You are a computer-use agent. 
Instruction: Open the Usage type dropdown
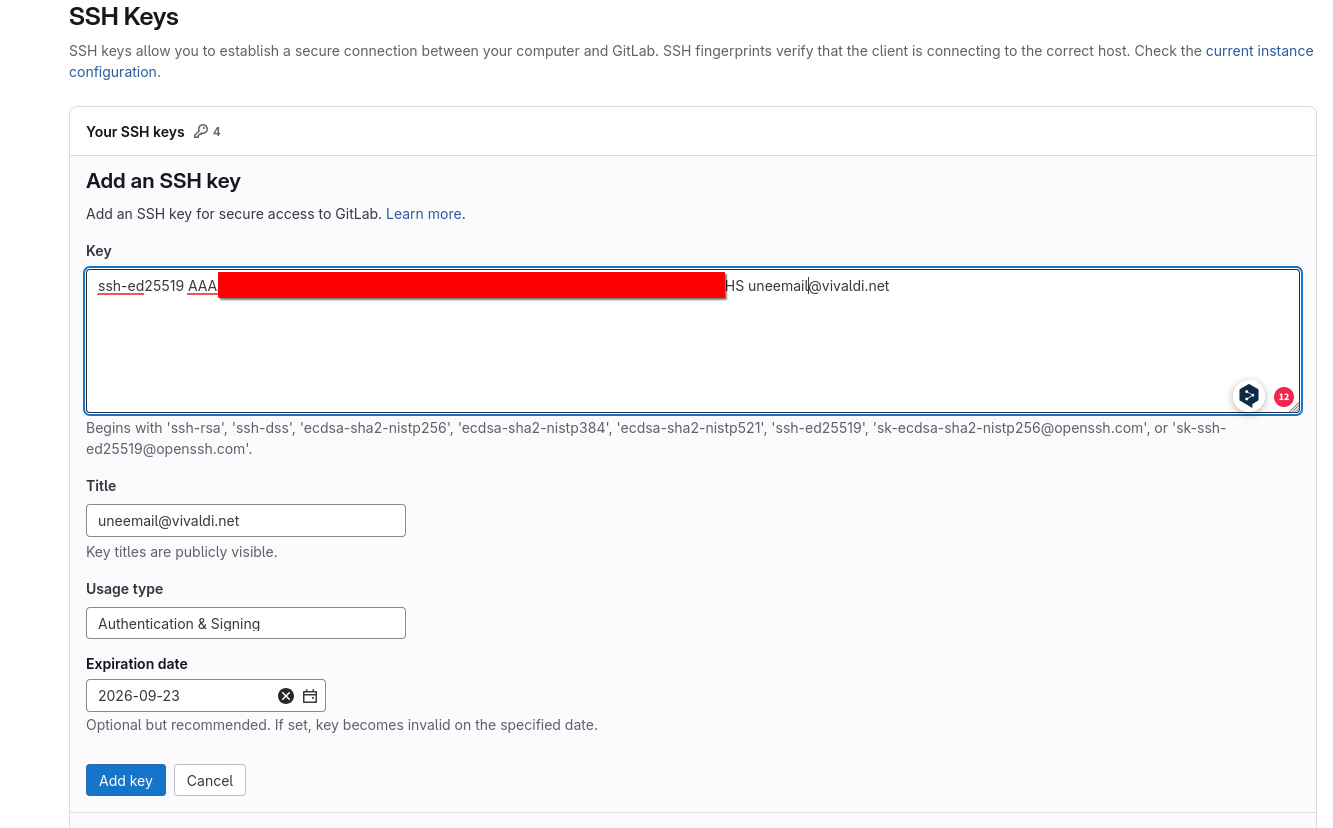point(245,623)
